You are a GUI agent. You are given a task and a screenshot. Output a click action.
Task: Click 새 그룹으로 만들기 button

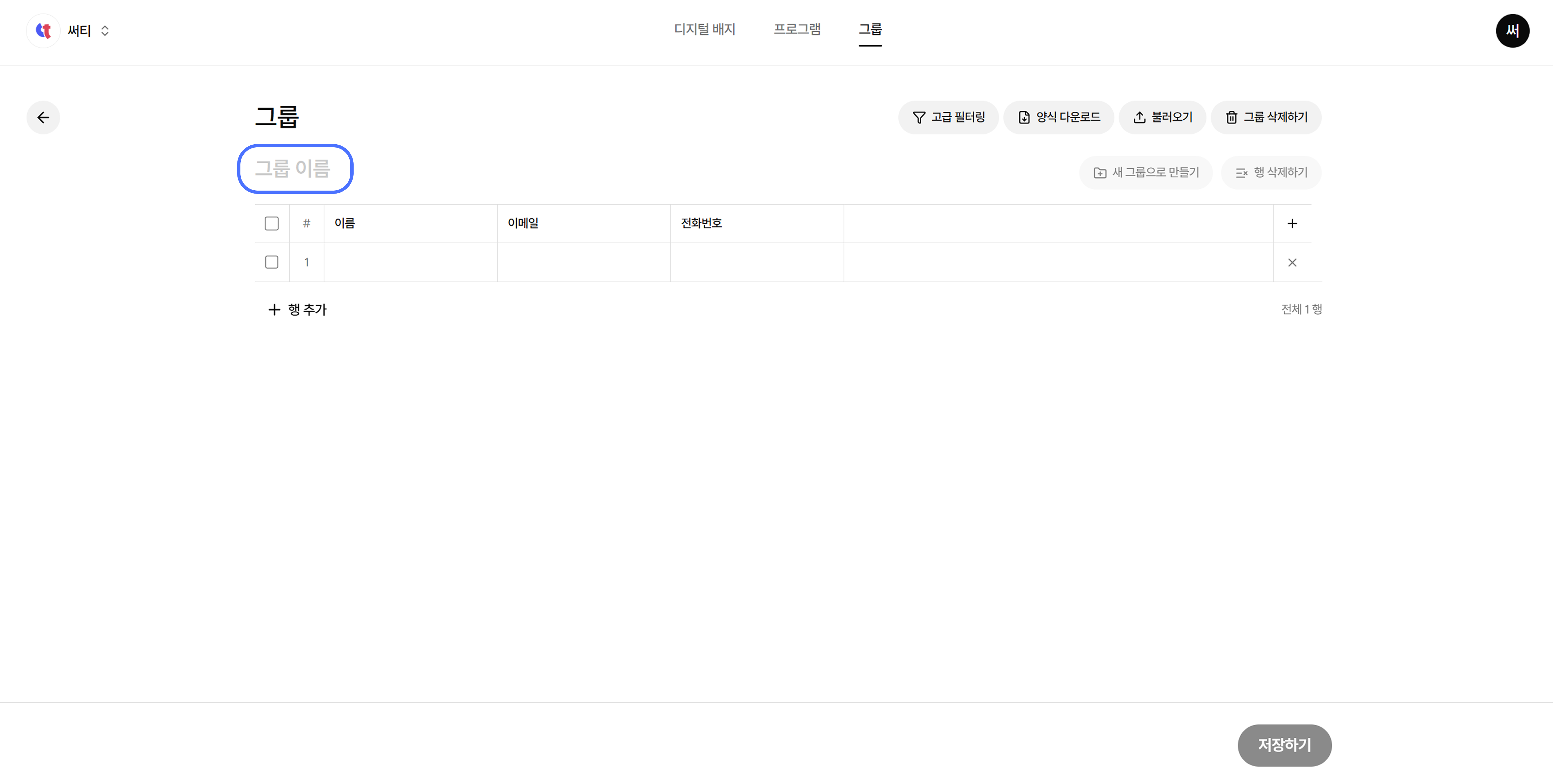1146,173
